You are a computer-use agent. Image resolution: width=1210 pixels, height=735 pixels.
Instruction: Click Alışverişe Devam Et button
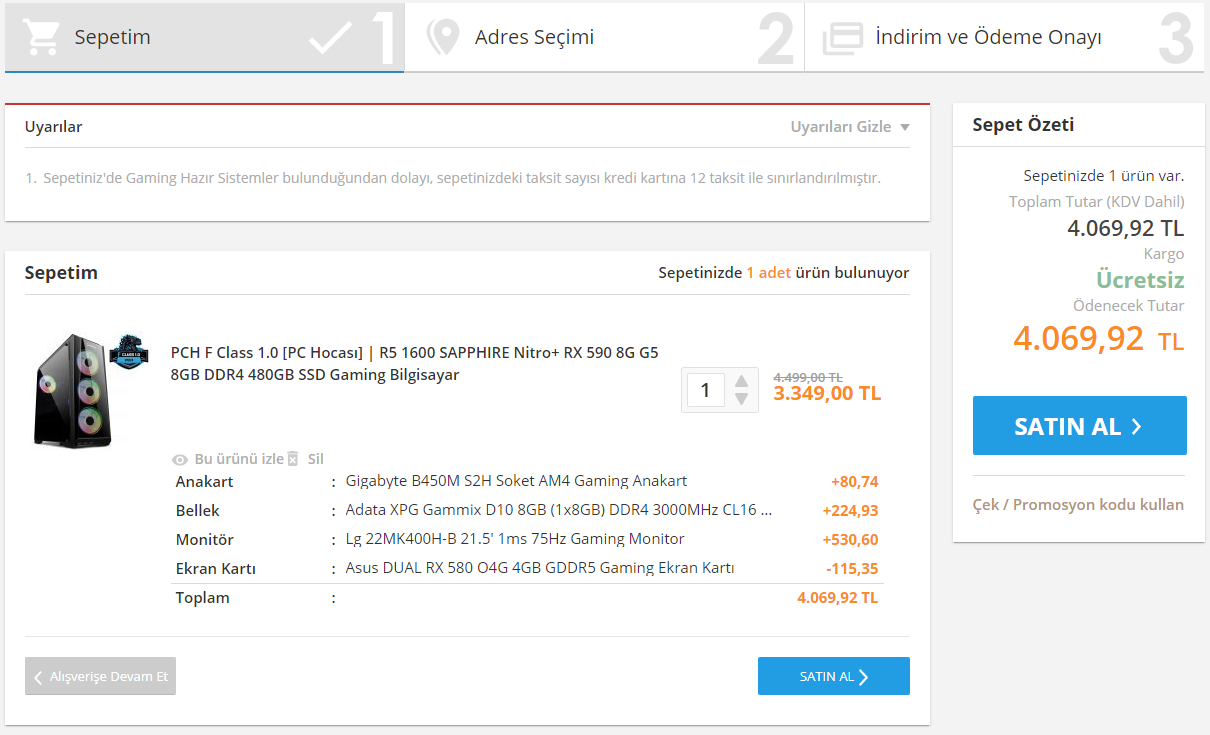[100, 676]
